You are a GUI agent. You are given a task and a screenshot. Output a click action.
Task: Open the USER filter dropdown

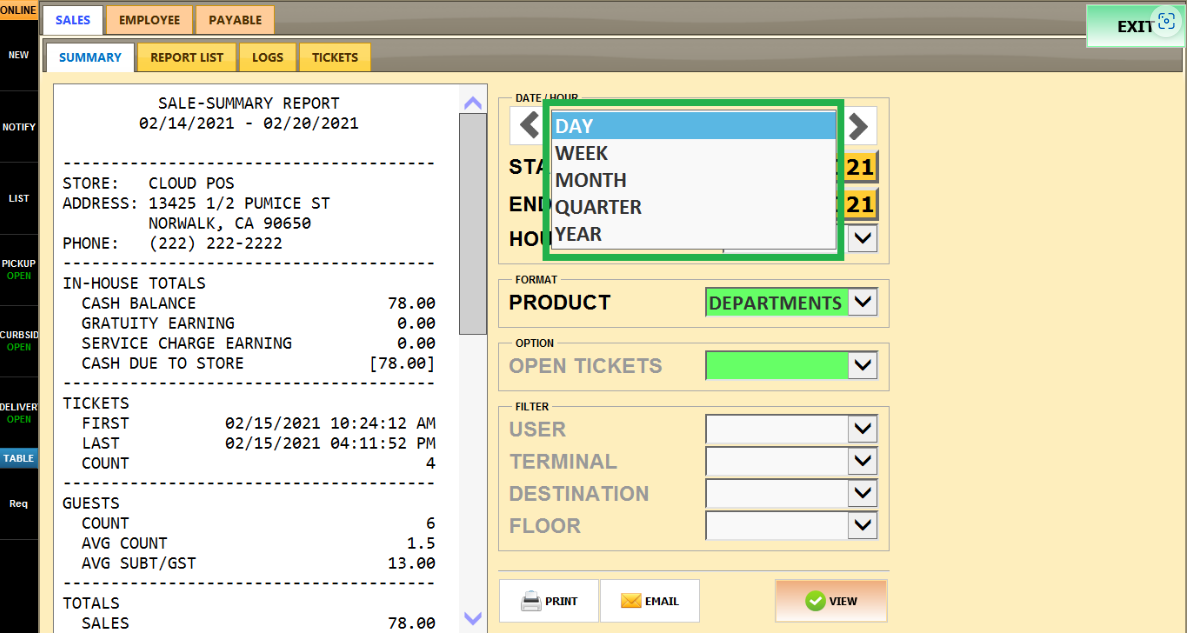pyautogui.click(x=862, y=430)
